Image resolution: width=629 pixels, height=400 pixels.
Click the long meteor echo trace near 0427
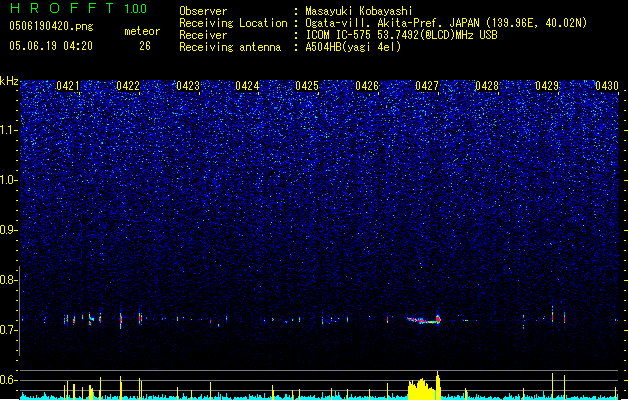tap(424, 320)
